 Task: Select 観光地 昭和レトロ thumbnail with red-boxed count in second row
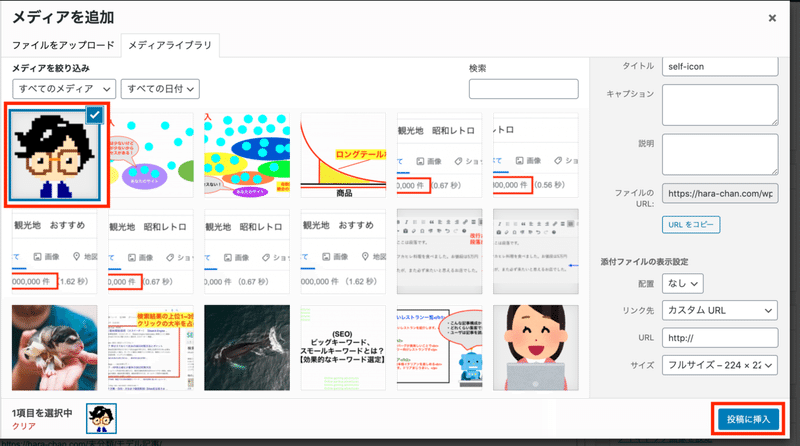coord(151,252)
